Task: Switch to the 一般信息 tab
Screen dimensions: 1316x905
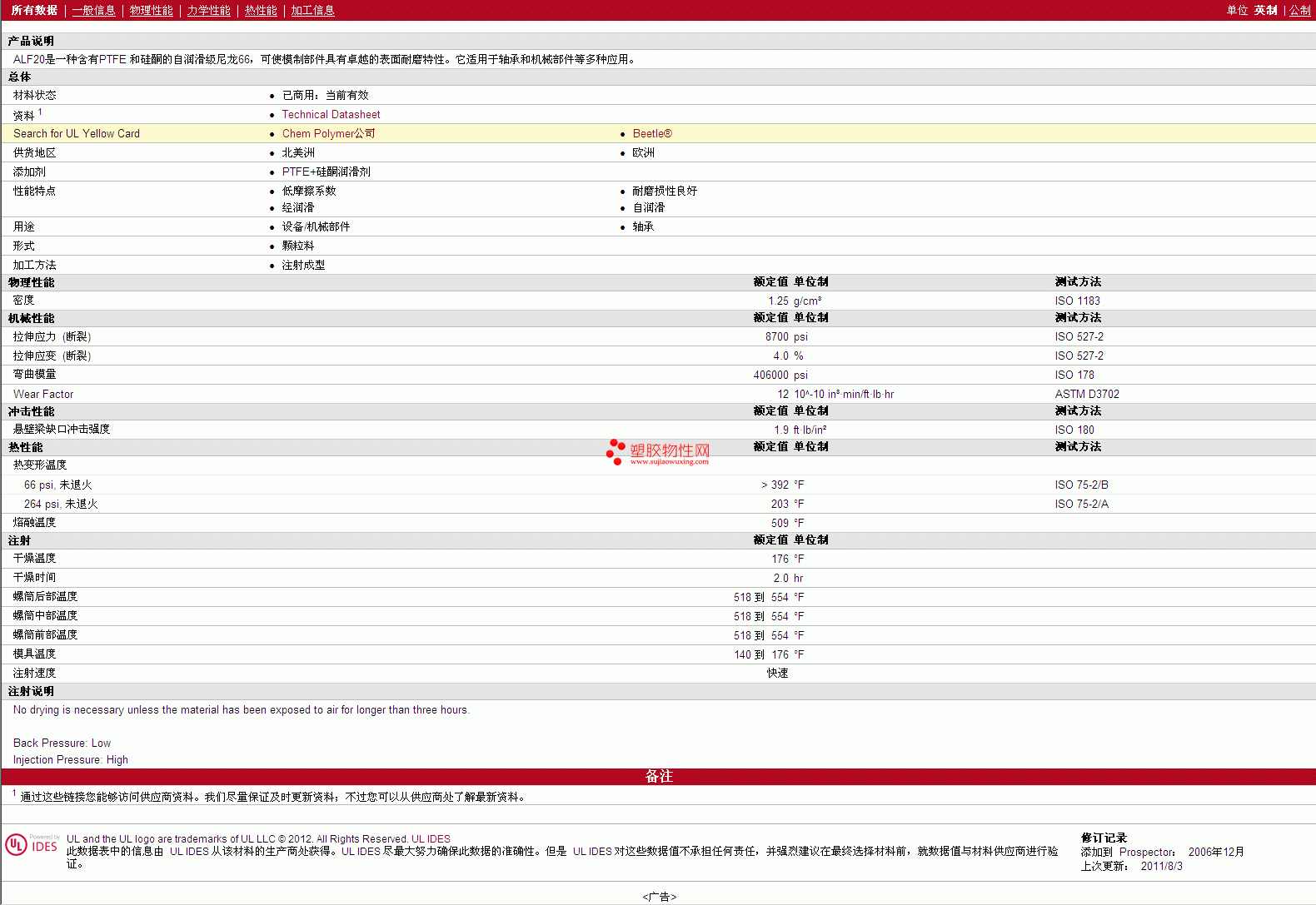Action: click(93, 10)
